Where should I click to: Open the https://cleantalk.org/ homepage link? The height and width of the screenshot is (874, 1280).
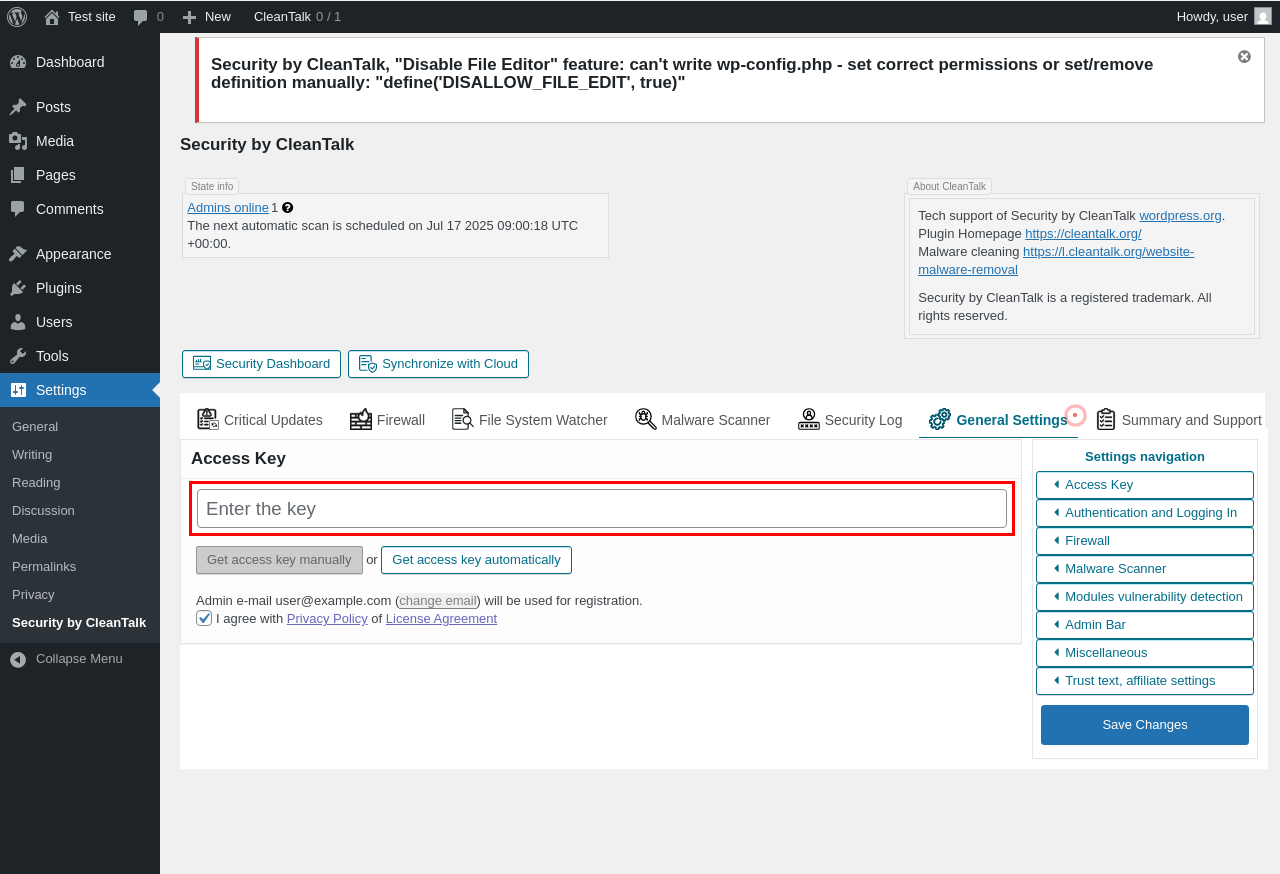1083,233
